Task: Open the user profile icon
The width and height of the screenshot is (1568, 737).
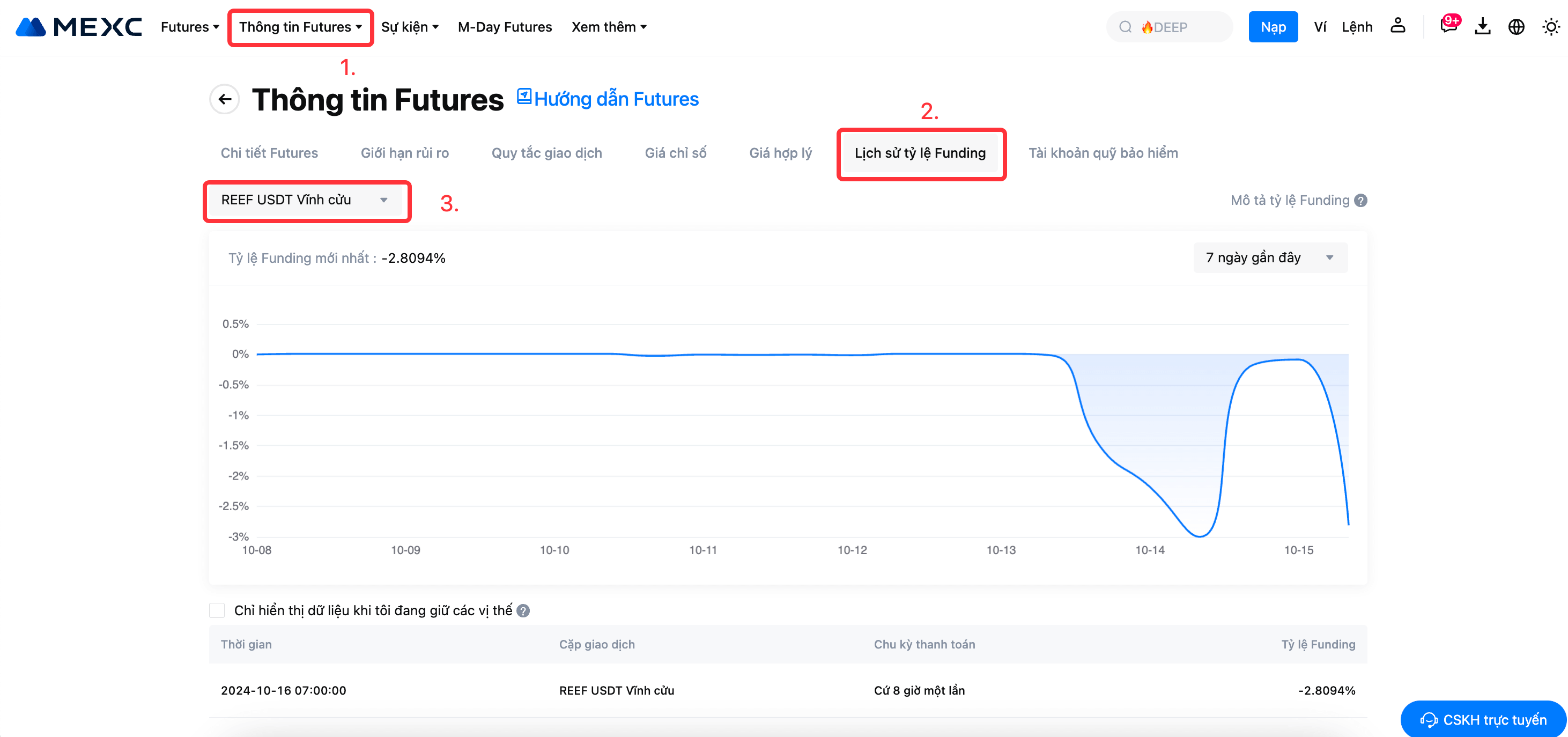Action: (x=1397, y=27)
